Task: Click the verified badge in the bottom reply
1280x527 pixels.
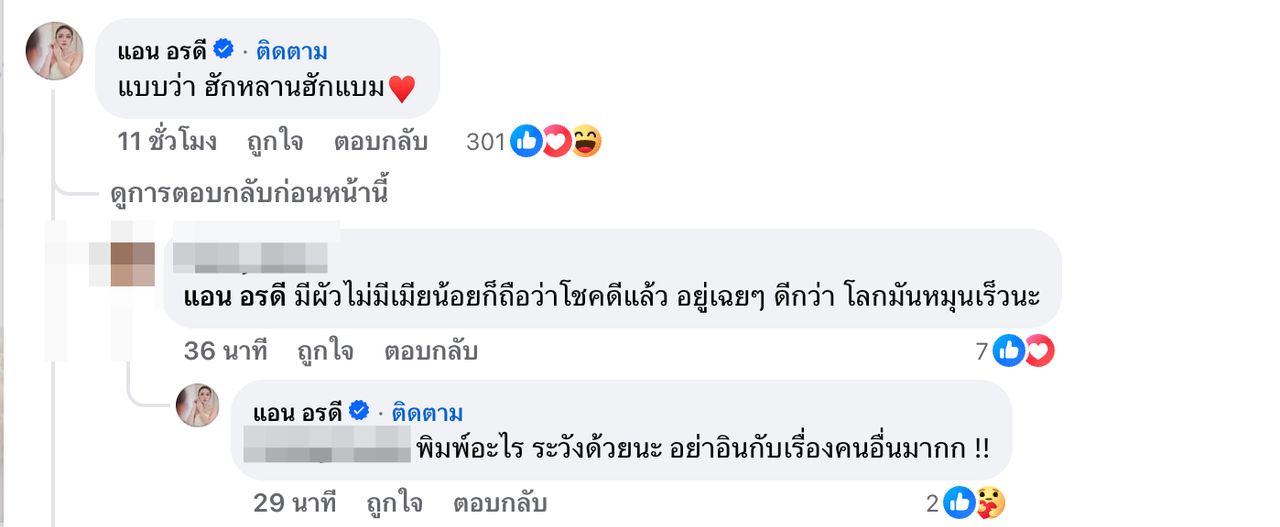Action: [x=361, y=412]
